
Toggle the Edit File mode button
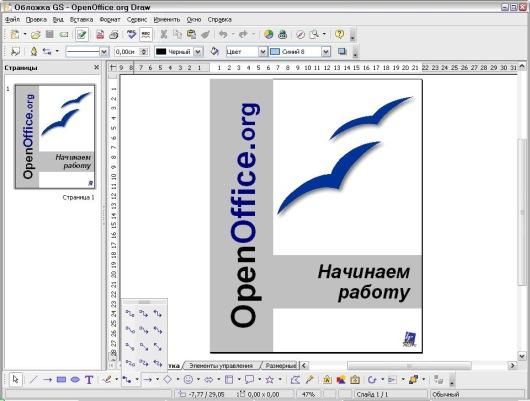(x=82, y=34)
